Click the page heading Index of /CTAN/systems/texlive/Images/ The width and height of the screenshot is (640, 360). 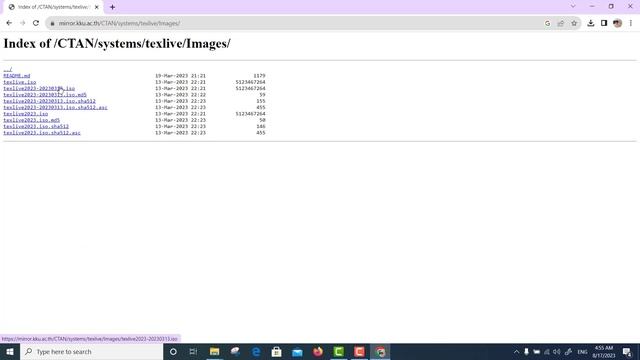[117, 43]
